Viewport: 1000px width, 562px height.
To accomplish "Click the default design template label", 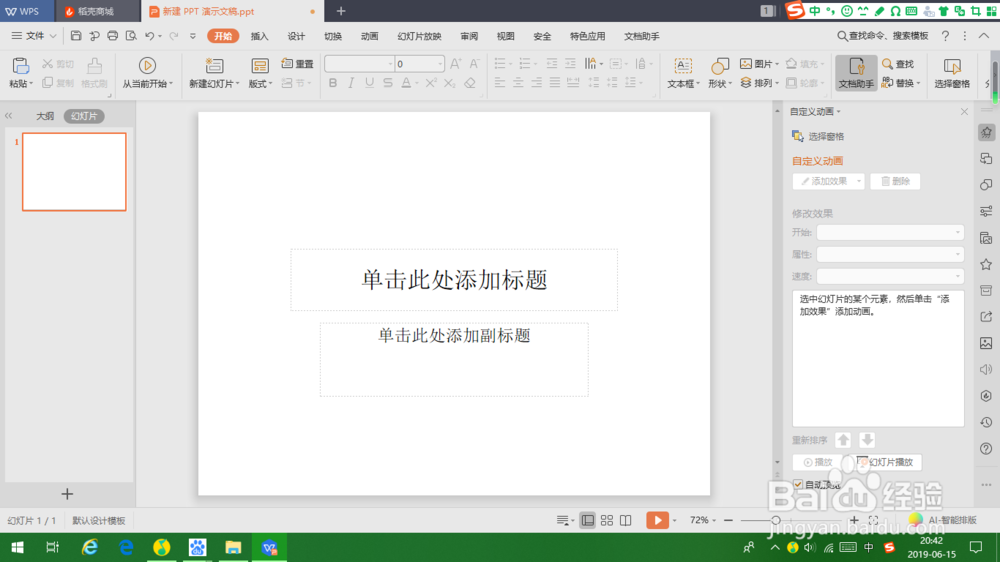I will [99, 521].
